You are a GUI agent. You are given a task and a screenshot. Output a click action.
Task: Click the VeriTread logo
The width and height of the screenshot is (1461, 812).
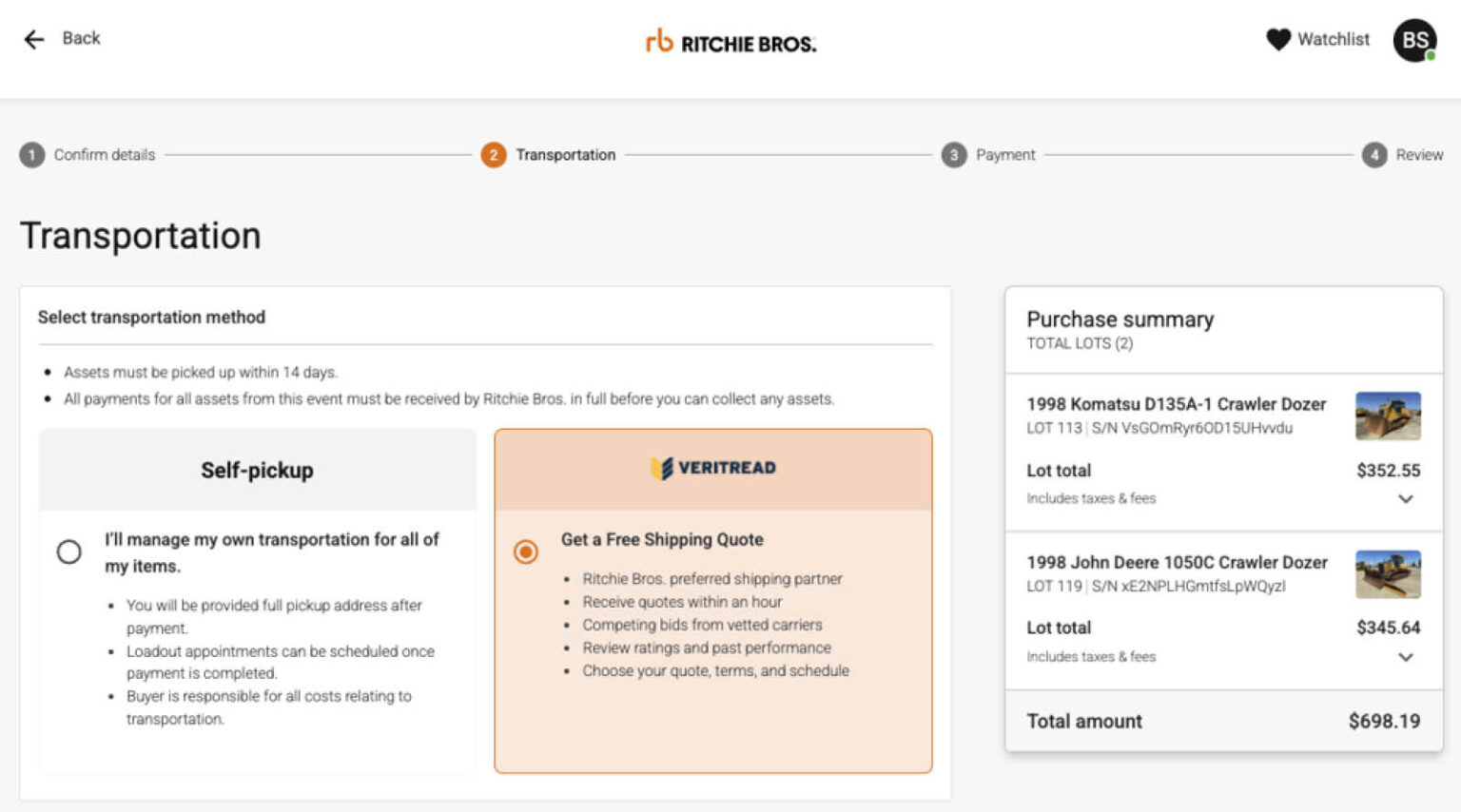(713, 468)
